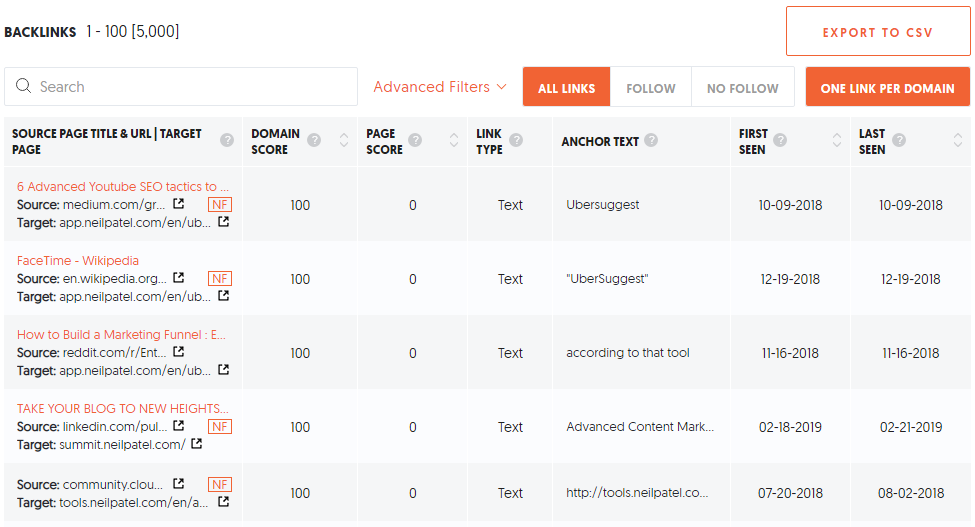Click NF badge in Wikipedia row
The height and width of the screenshot is (527, 975).
coord(219,278)
